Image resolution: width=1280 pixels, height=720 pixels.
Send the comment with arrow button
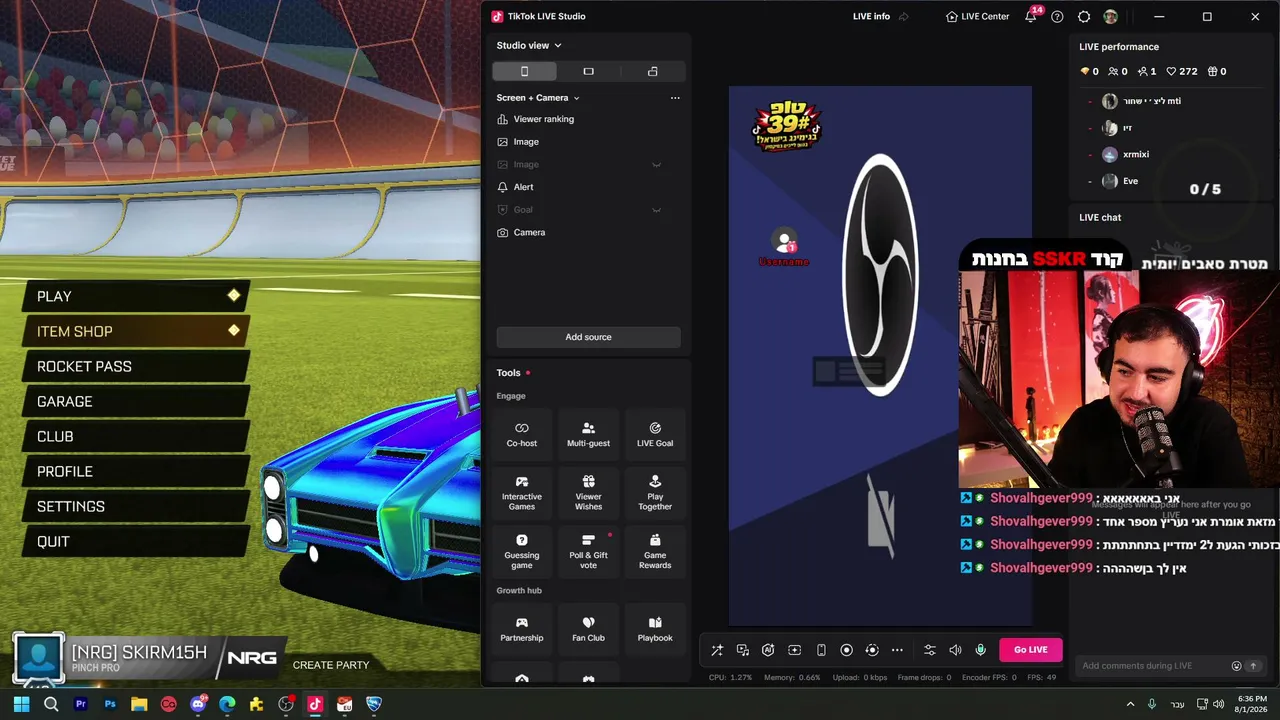coord(1253,666)
